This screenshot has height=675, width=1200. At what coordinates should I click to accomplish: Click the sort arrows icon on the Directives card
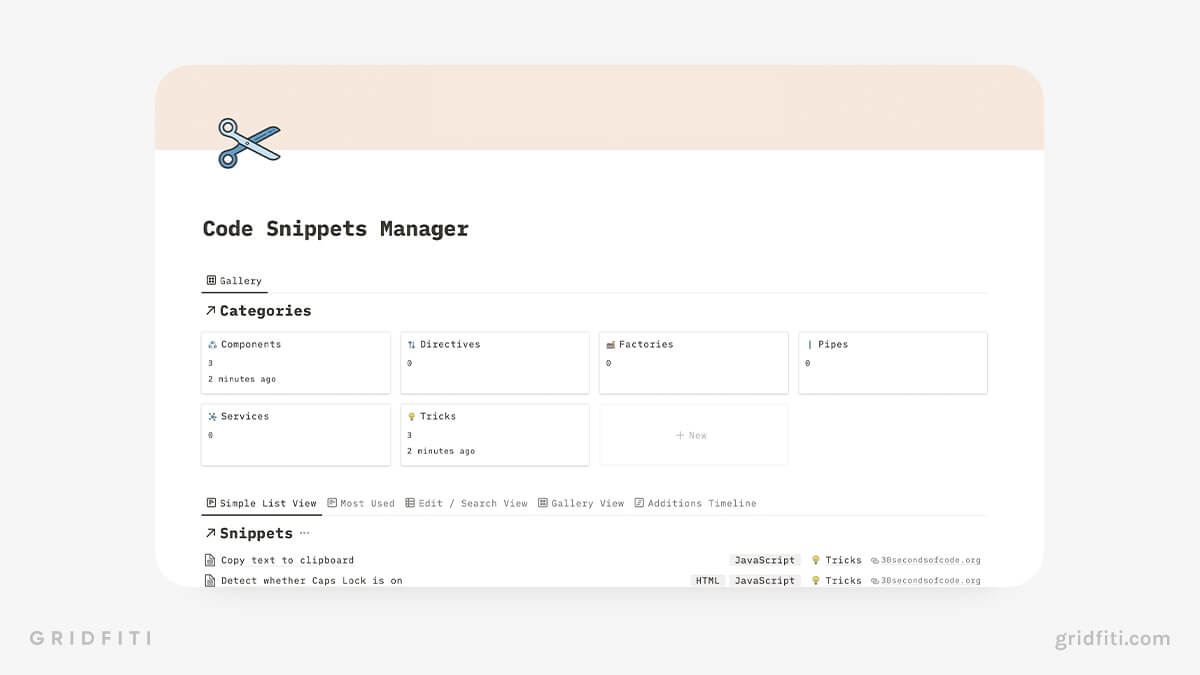pyautogui.click(x=409, y=344)
